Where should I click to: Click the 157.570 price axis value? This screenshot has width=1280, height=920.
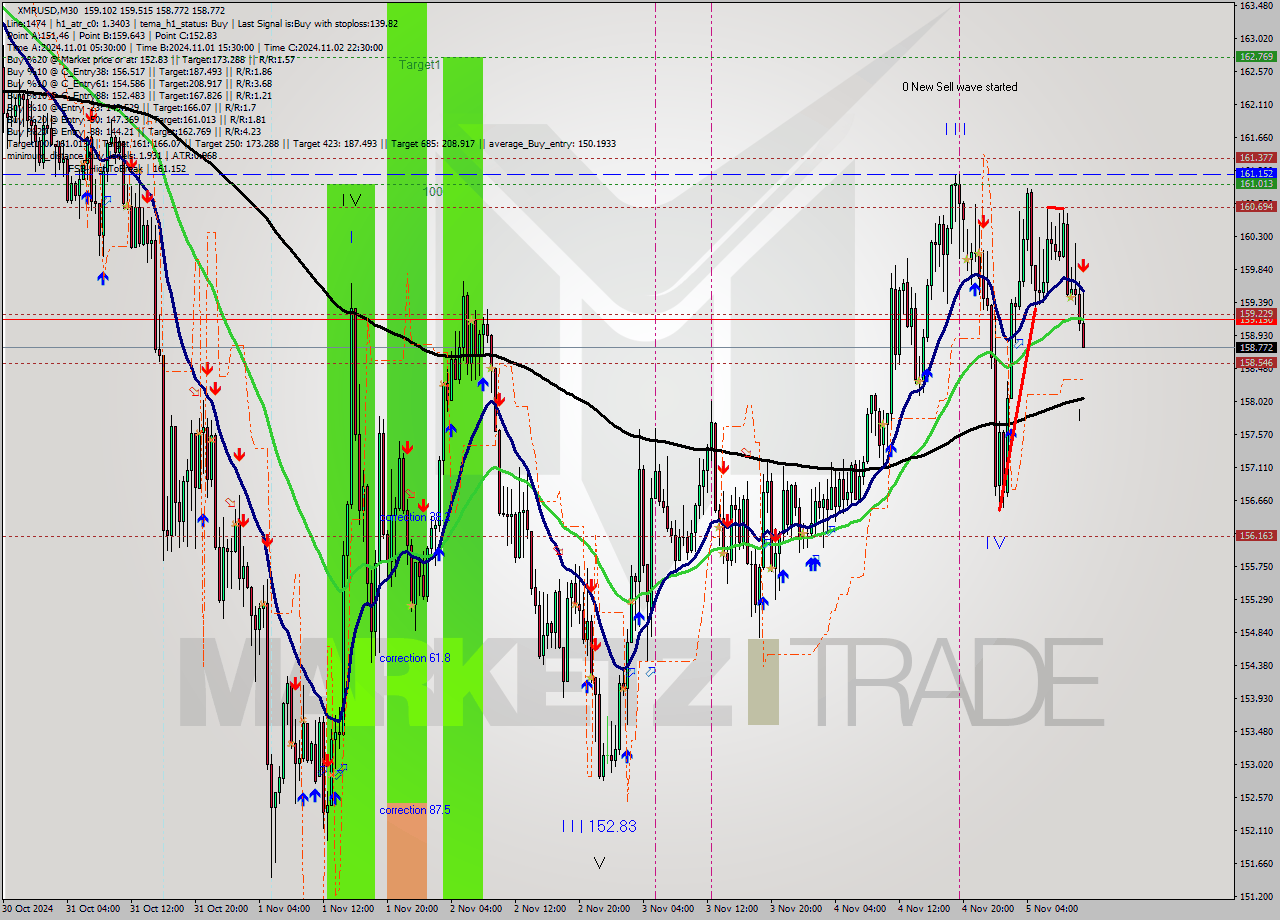[x=1255, y=435]
